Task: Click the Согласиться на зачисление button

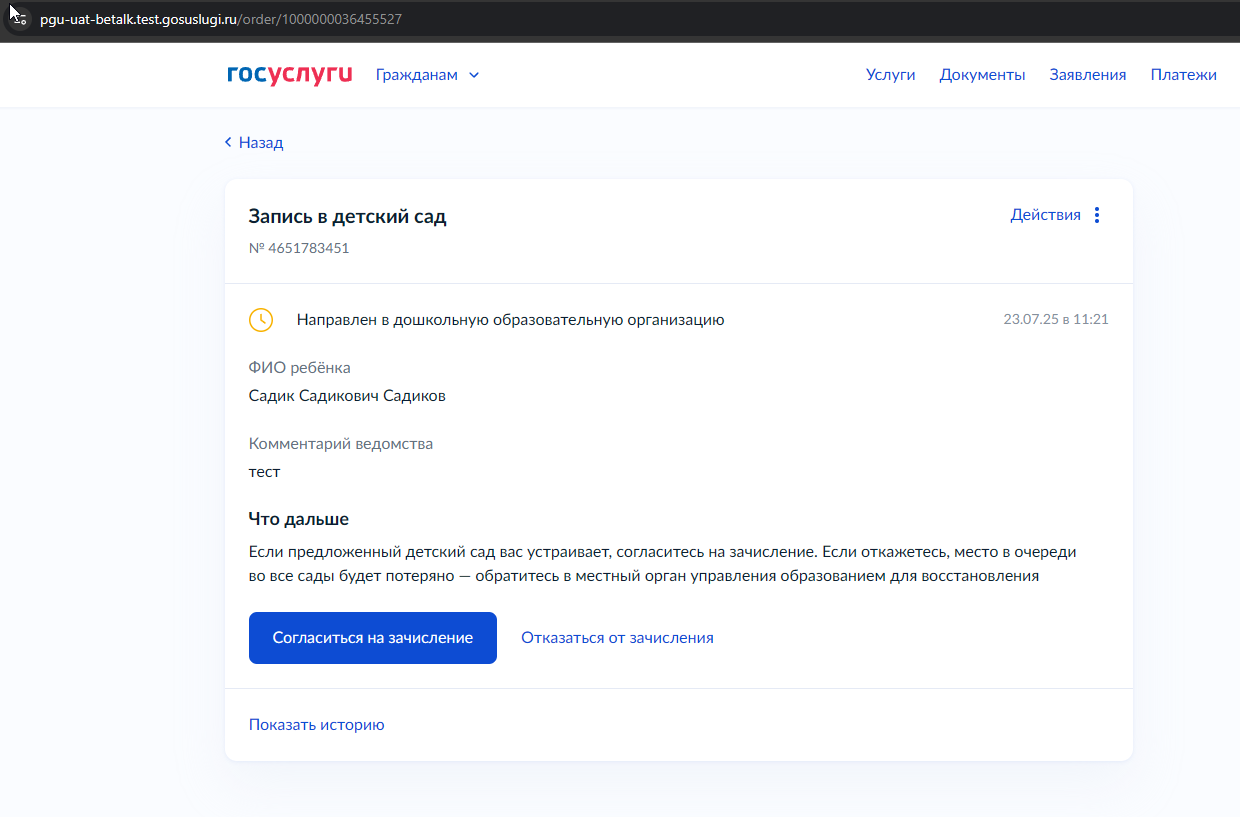Action: point(373,638)
